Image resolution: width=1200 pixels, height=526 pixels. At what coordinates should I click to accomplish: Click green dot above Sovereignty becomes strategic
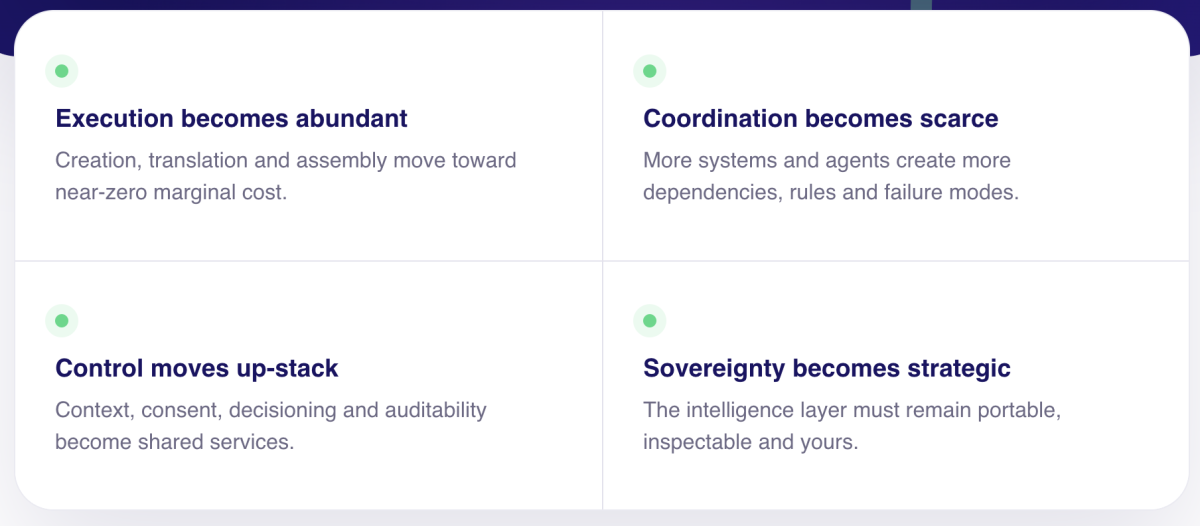649,321
